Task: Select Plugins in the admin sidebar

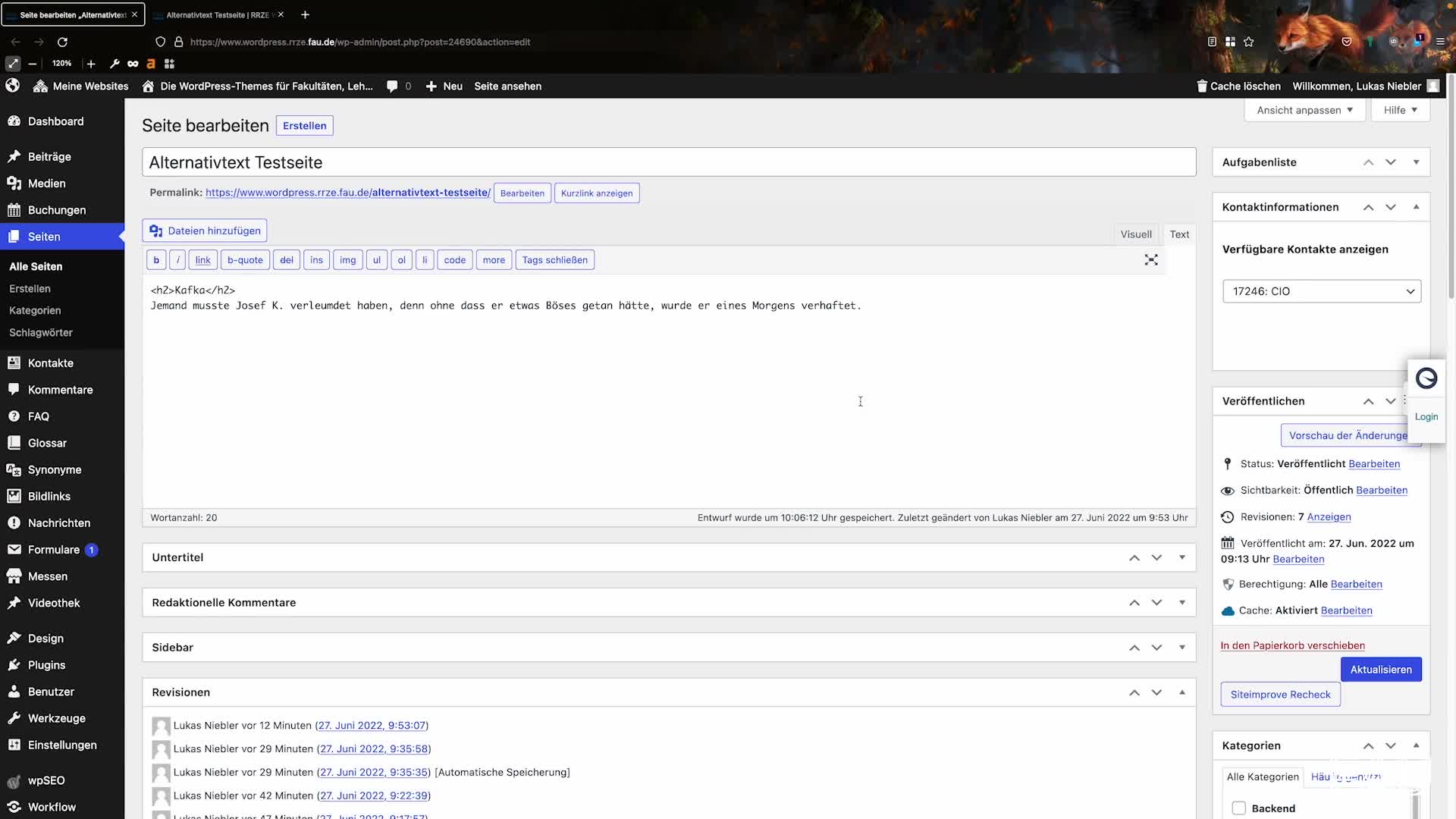Action: (45, 665)
